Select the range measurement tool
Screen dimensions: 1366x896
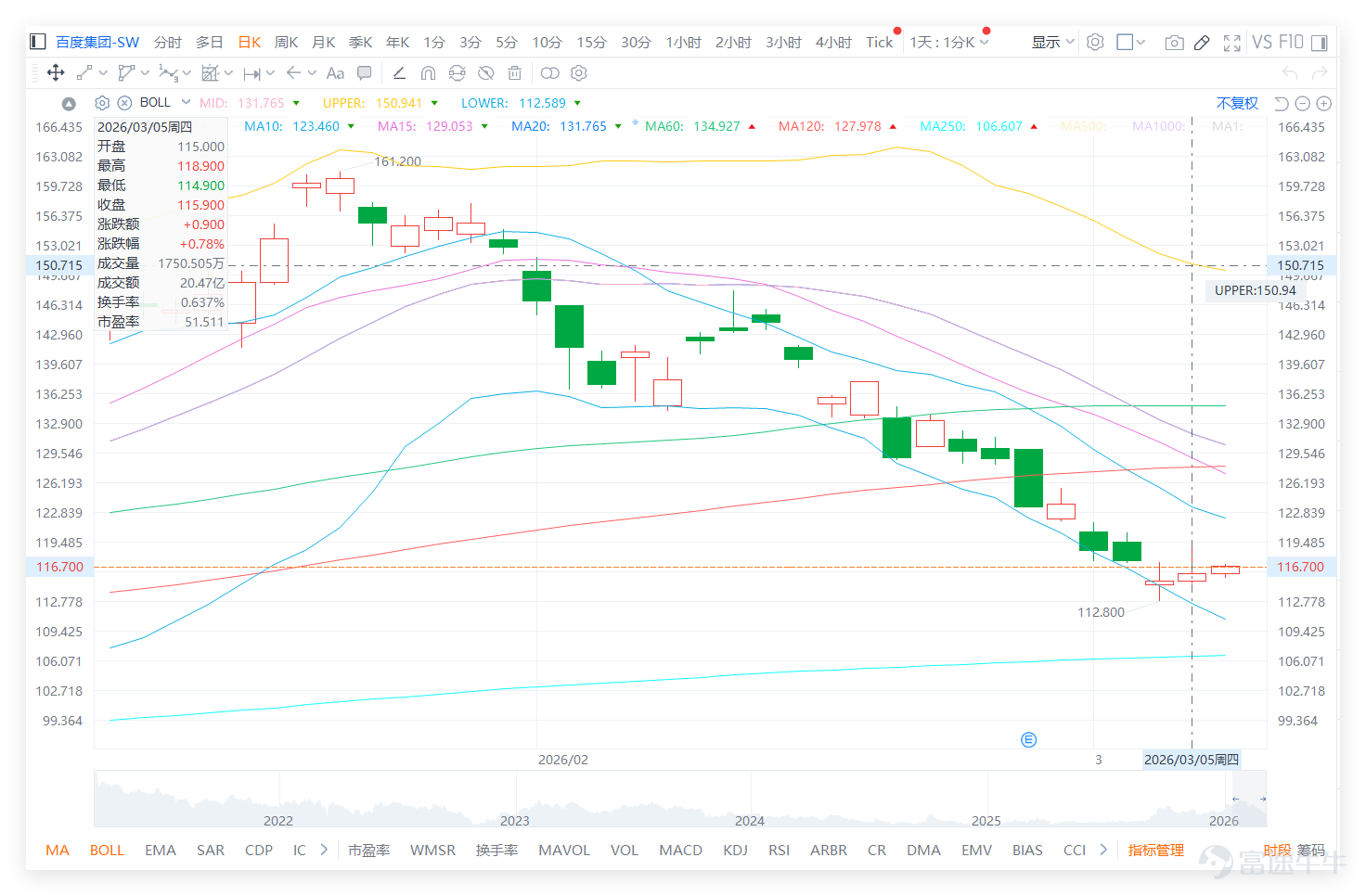[252, 73]
